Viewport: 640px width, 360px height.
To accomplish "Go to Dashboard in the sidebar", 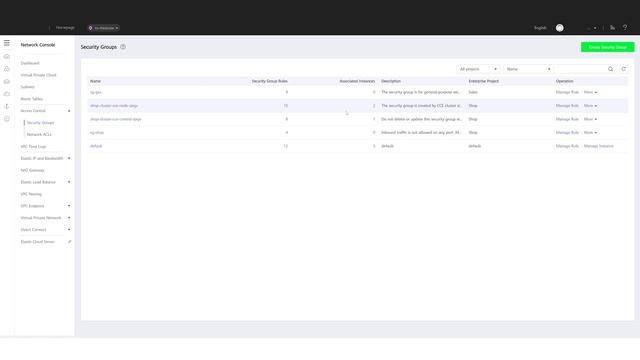I will pos(30,63).
